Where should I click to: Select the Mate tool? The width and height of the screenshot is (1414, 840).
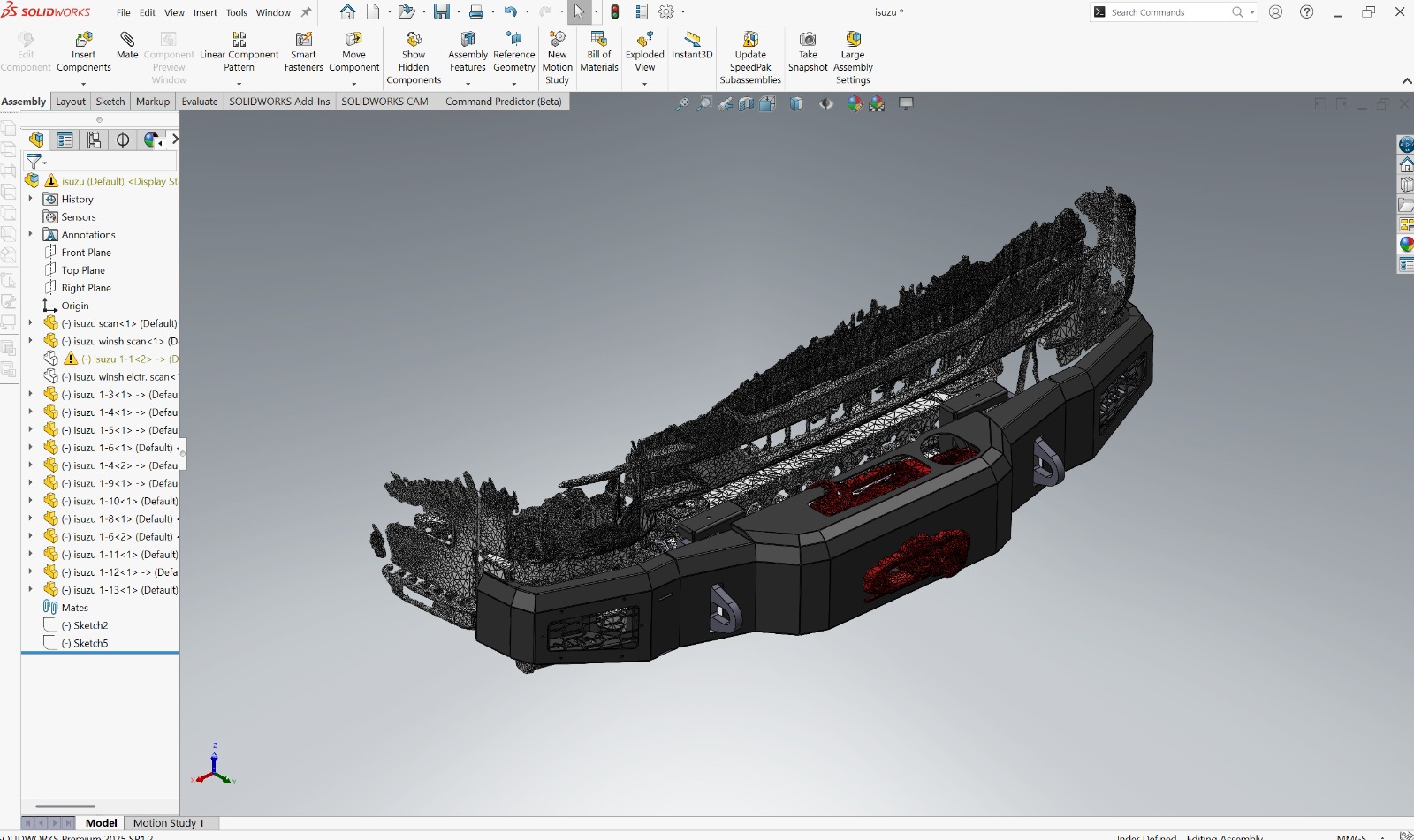point(127,46)
